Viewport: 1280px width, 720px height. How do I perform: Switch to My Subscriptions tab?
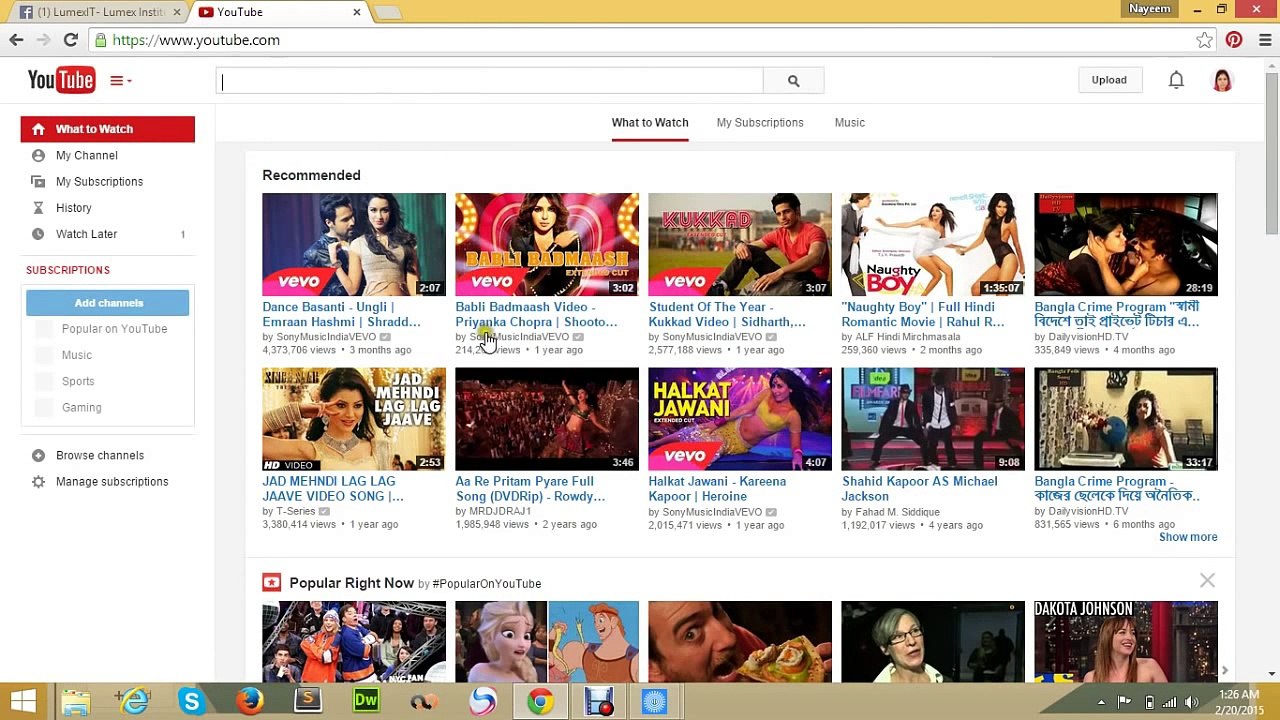tap(760, 122)
